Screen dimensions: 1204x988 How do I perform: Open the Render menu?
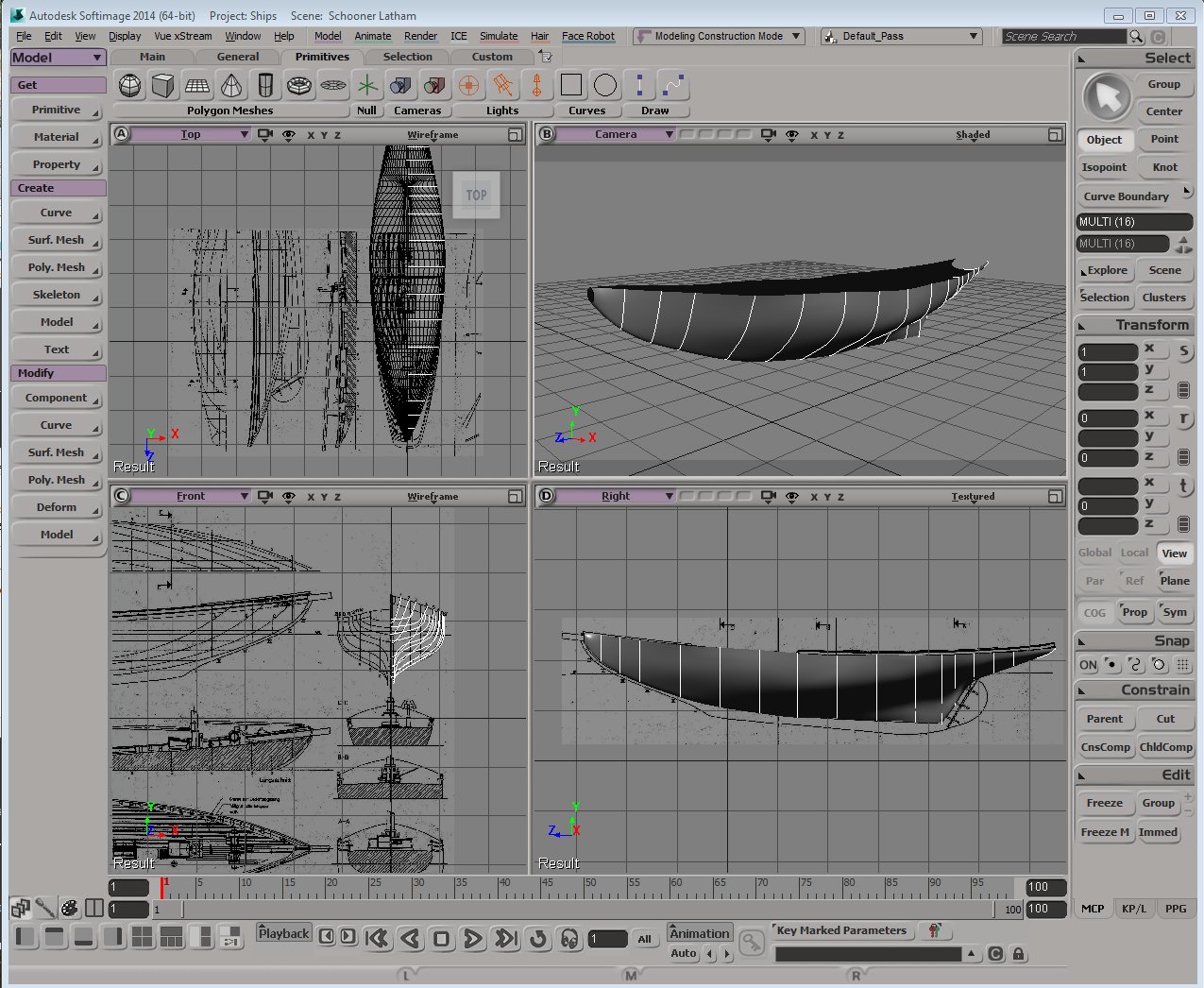pyautogui.click(x=420, y=36)
